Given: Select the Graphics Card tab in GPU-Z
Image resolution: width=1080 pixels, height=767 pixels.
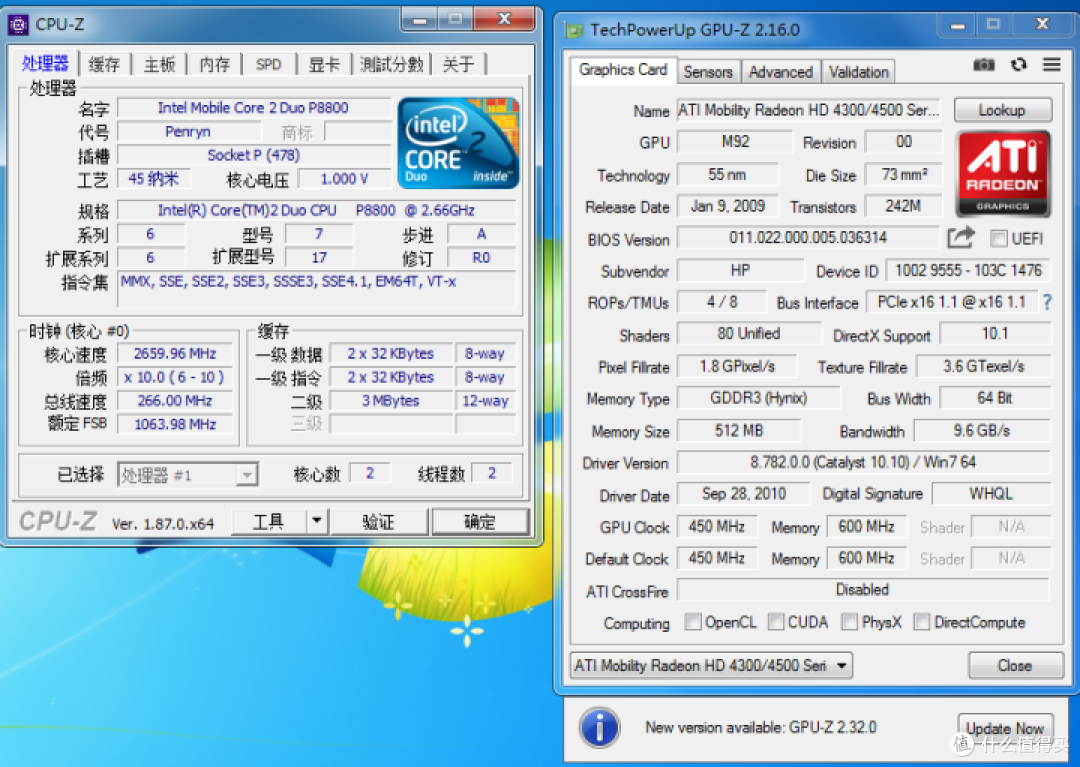Looking at the screenshot, I should point(623,70).
